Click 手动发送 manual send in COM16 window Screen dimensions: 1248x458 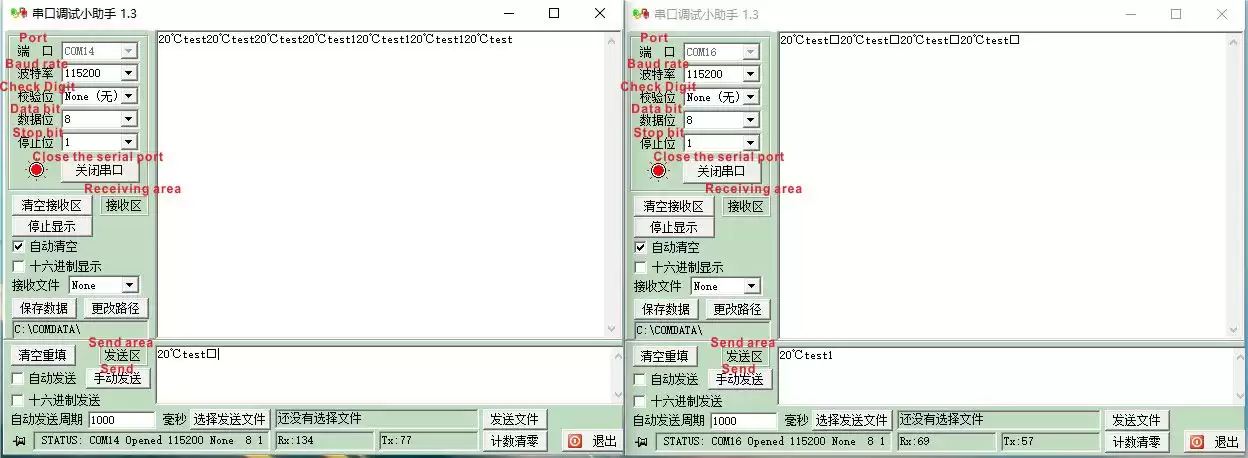pos(740,379)
